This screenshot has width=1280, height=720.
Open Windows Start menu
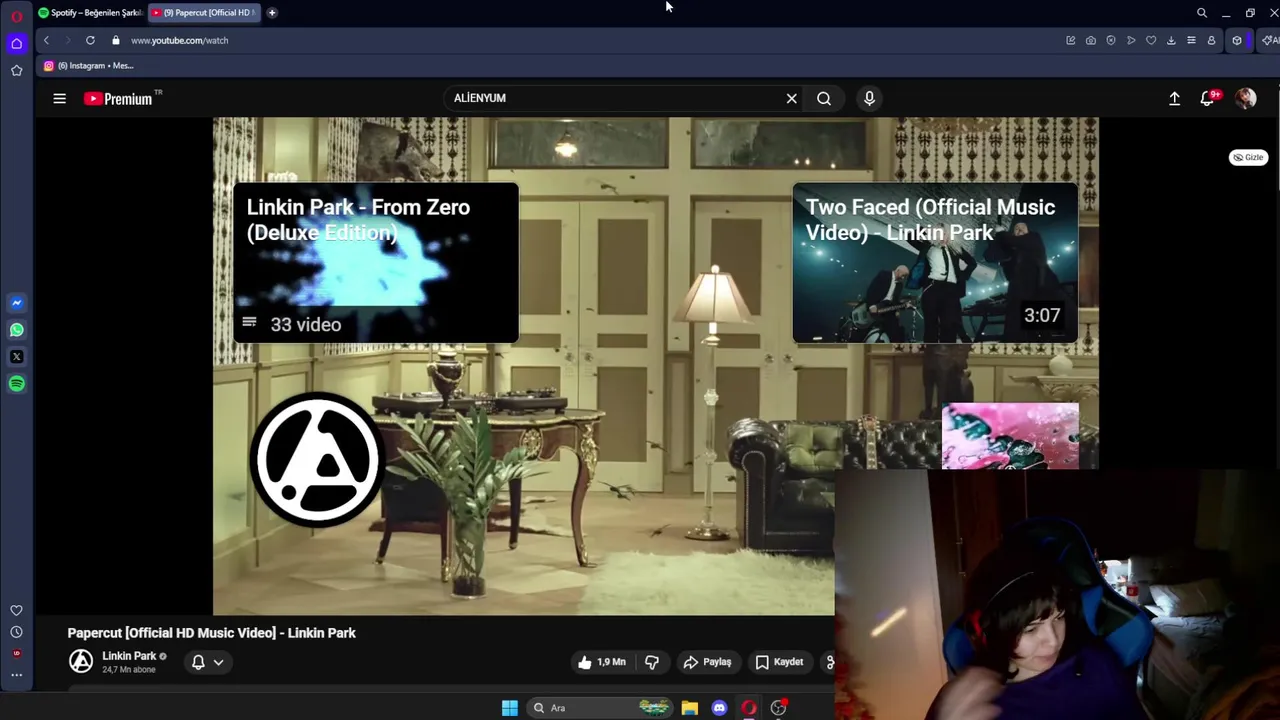(x=509, y=708)
